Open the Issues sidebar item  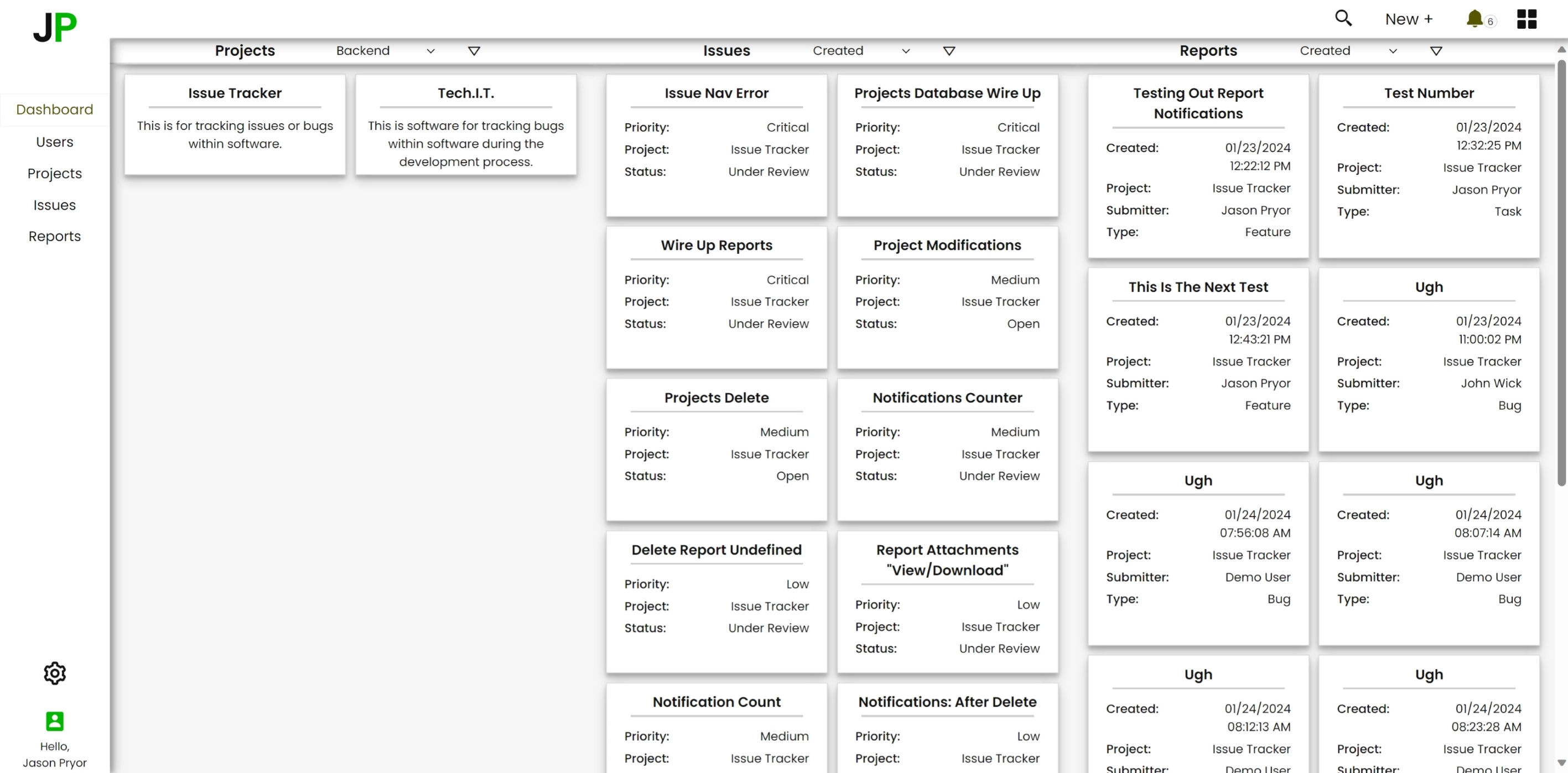pos(55,205)
